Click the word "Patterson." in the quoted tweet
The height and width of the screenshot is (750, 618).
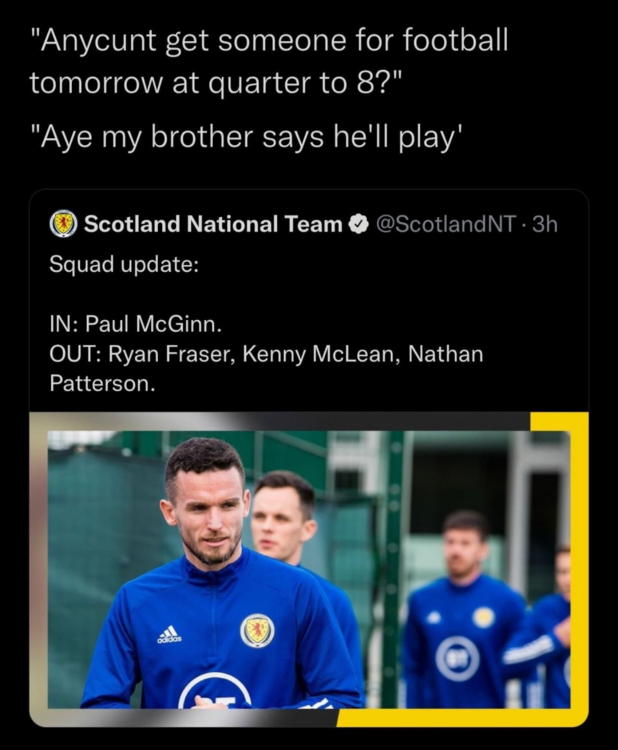coord(102,383)
